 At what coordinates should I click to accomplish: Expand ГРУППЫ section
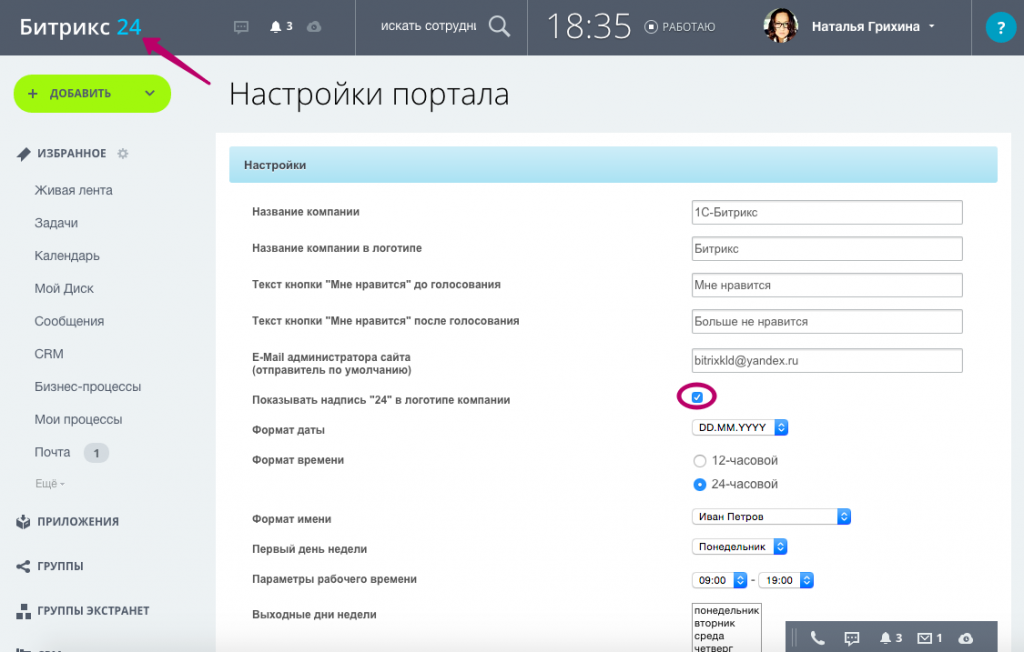point(60,566)
